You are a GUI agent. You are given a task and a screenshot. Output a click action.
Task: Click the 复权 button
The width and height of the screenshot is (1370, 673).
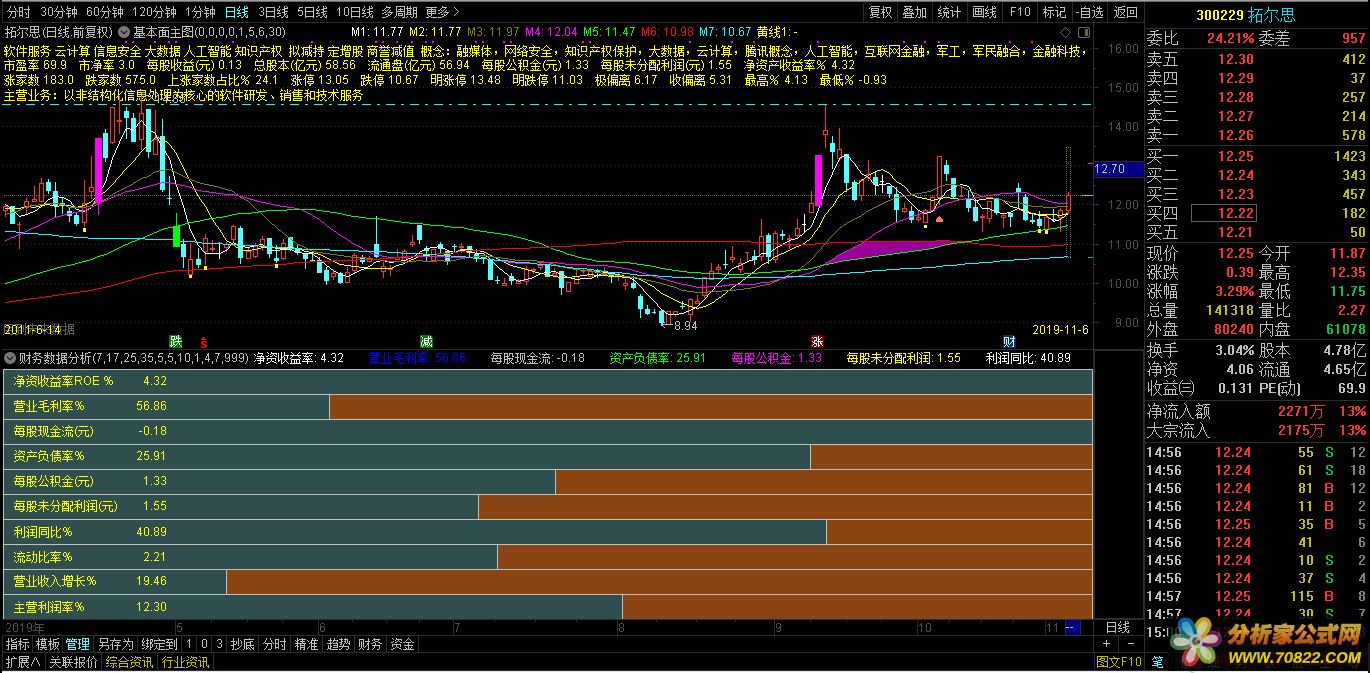[x=880, y=12]
